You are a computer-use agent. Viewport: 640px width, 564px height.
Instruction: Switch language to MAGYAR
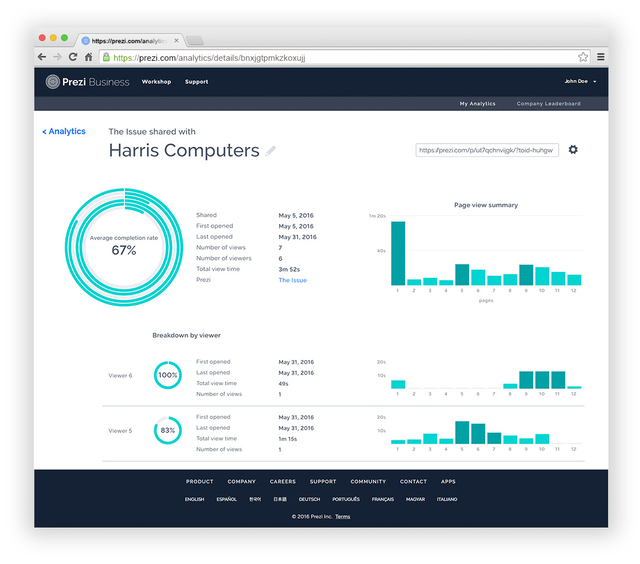click(x=416, y=500)
